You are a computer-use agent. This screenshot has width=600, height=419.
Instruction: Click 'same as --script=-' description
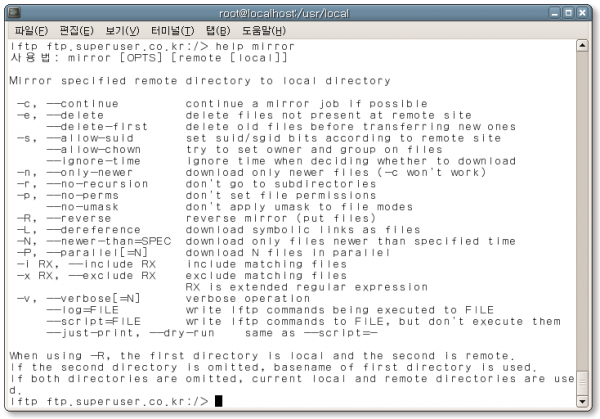[311, 333]
